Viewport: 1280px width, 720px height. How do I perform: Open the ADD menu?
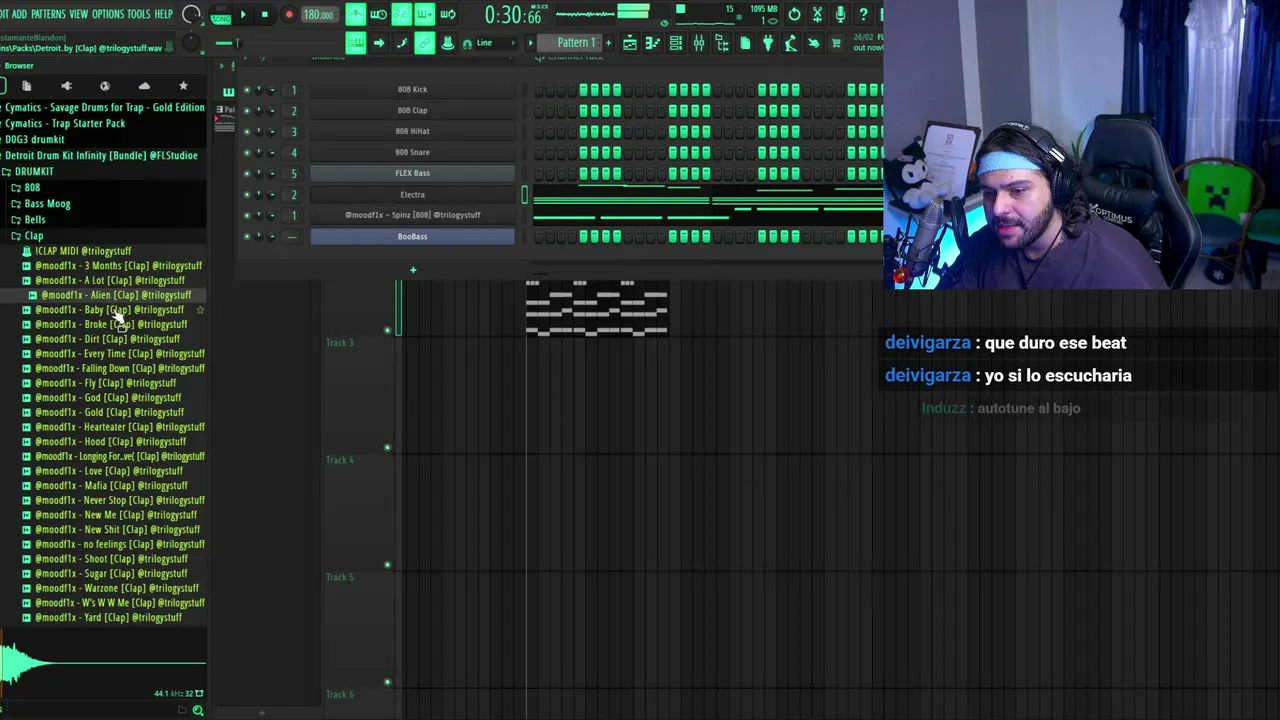(19, 14)
